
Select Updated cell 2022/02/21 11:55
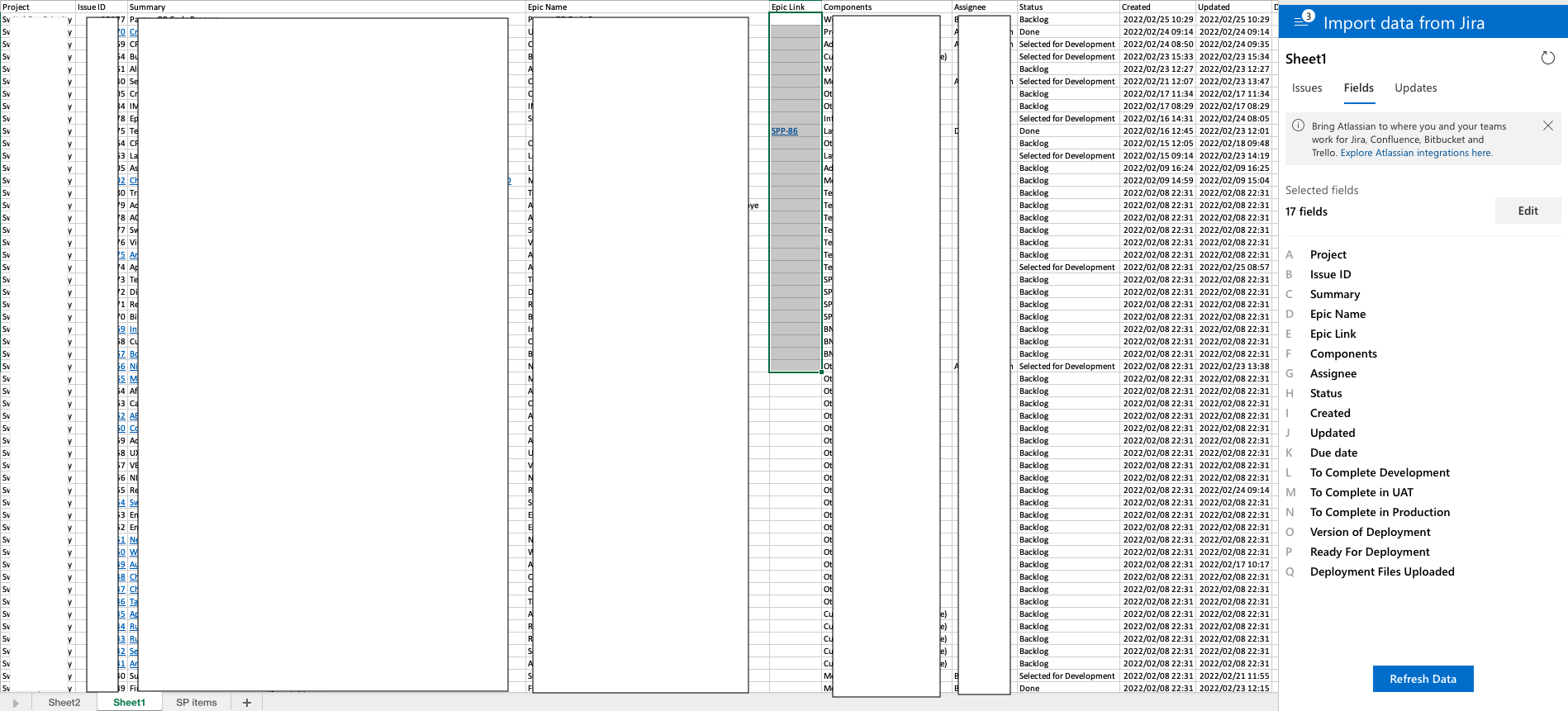pos(1234,675)
